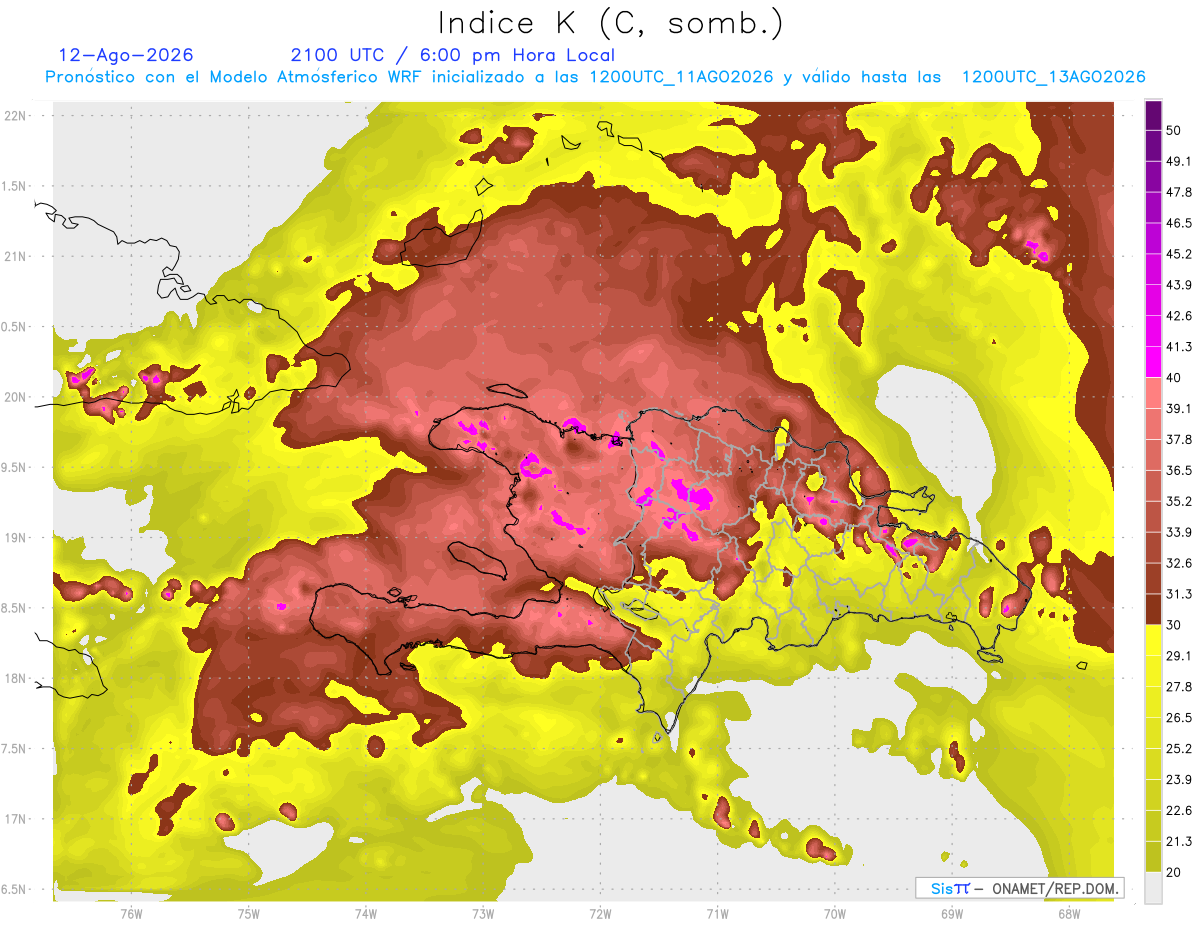Click the '70W' longitude axis label

click(x=835, y=913)
